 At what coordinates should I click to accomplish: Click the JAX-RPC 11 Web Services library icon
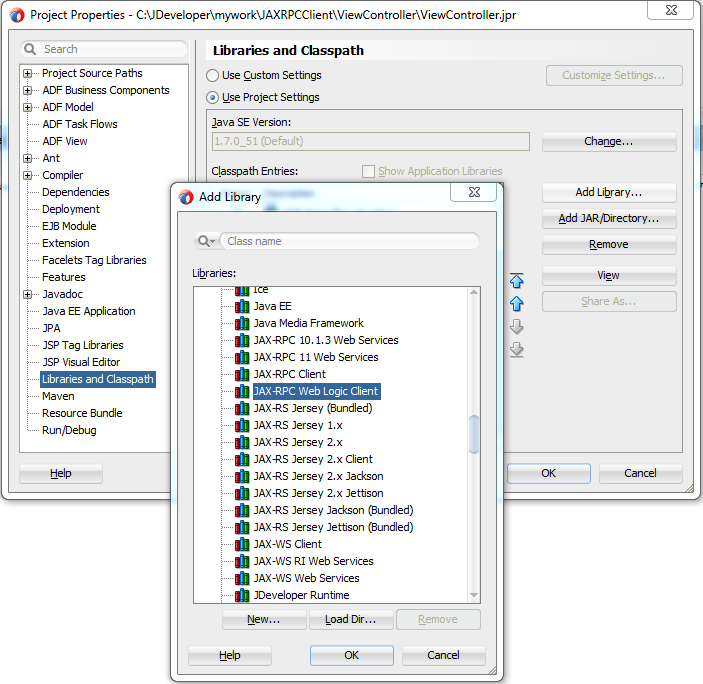[242, 357]
